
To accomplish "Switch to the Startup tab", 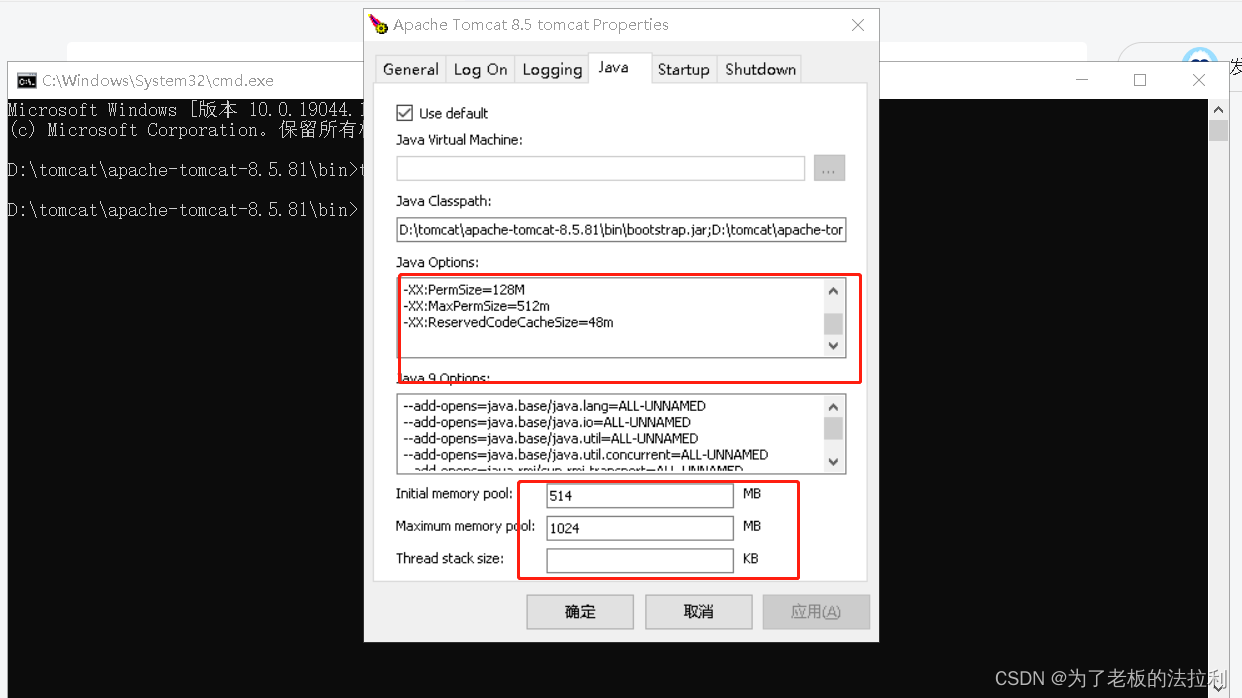I will pyautogui.click(x=684, y=69).
